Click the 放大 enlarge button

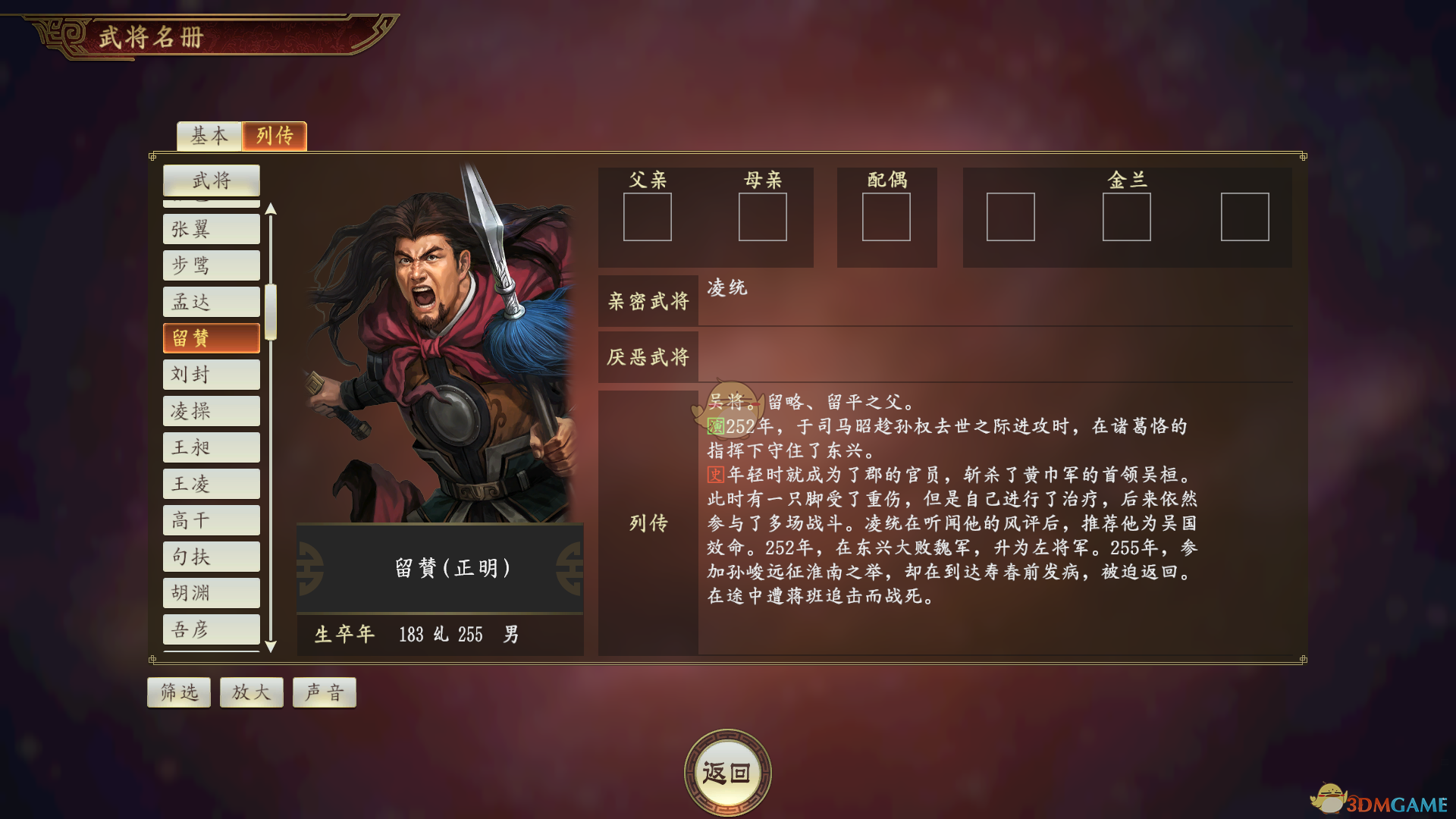(252, 692)
